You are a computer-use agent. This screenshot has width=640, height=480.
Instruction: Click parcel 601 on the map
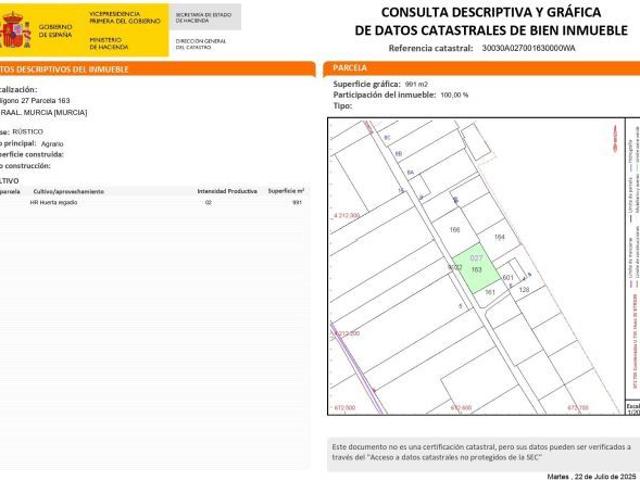pyautogui.click(x=507, y=277)
